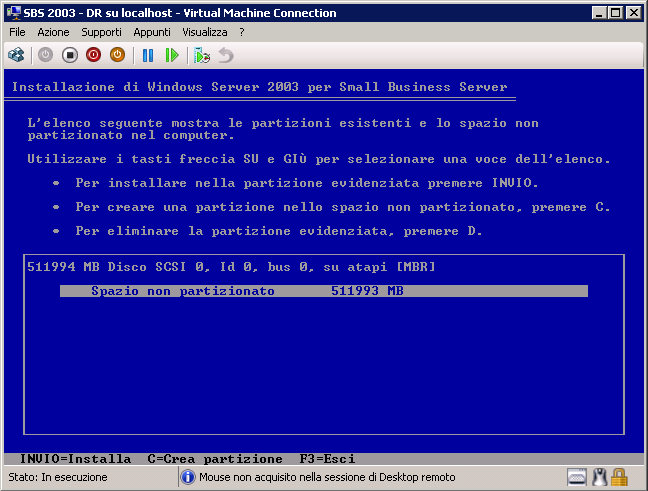Click the mouse icon in the status bar
Viewport: 648px width, 491px height.
click(599, 477)
